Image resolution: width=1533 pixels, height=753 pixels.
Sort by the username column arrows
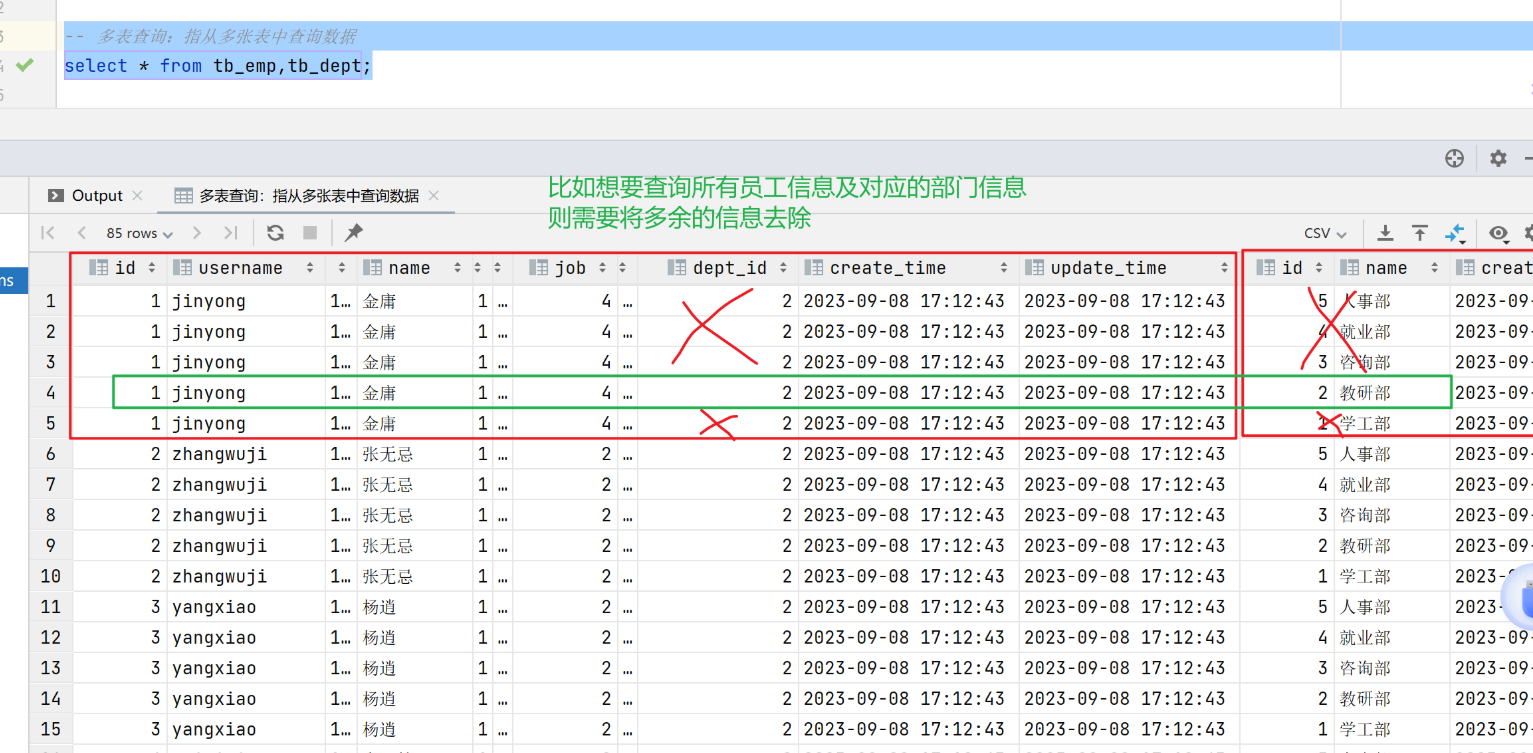click(x=310, y=268)
